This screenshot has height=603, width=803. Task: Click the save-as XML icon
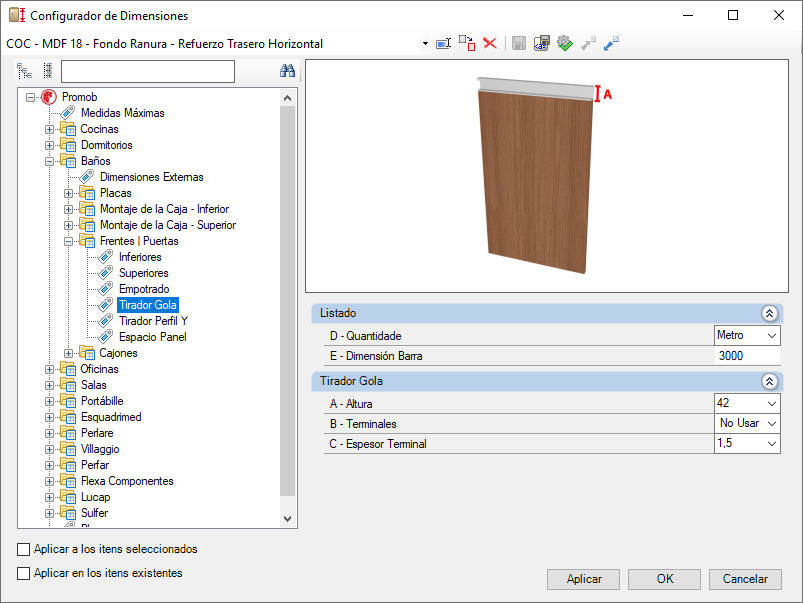click(541, 43)
